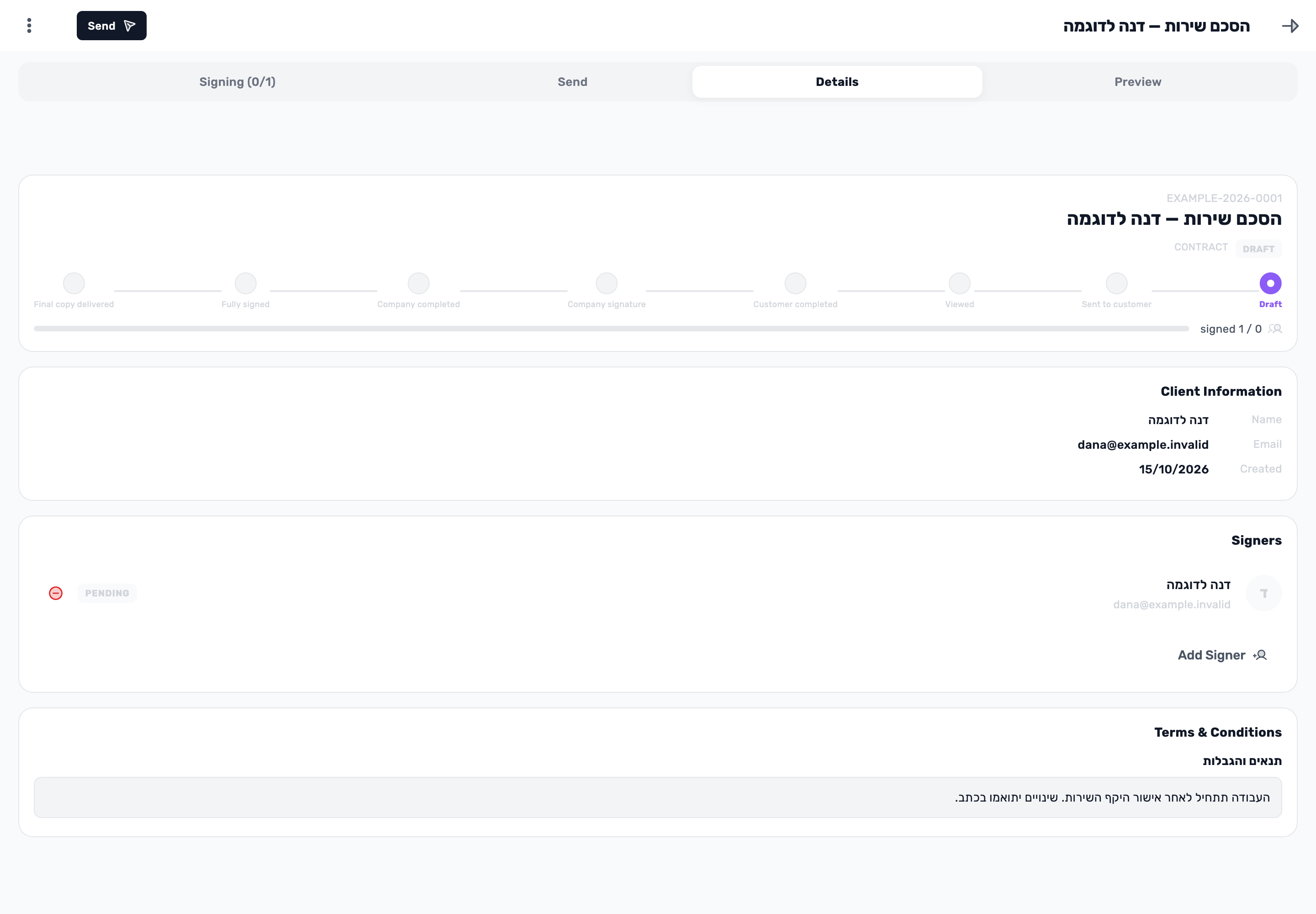Image resolution: width=1316 pixels, height=914 pixels.
Task: Select the Details tab
Action: [x=837, y=82]
